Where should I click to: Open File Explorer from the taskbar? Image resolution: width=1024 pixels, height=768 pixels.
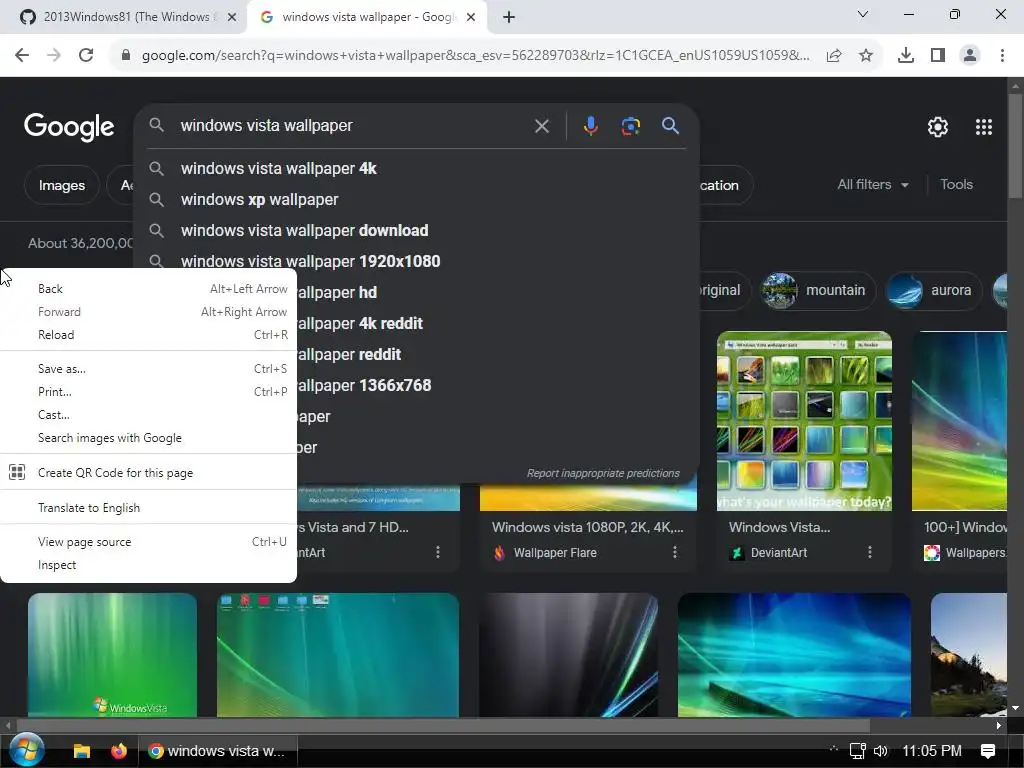coord(82,751)
